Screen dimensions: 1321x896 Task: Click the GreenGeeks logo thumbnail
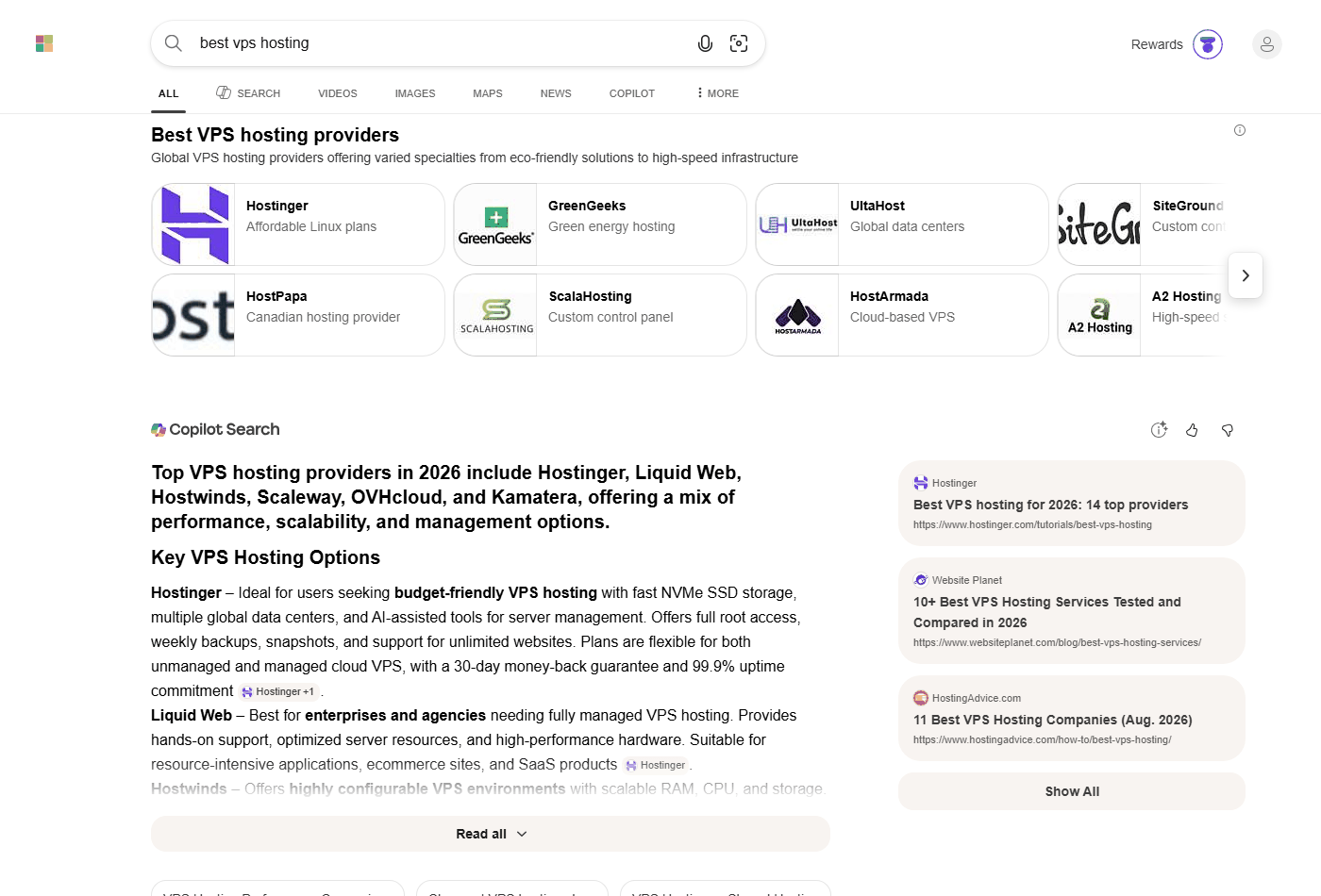click(495, 224)
